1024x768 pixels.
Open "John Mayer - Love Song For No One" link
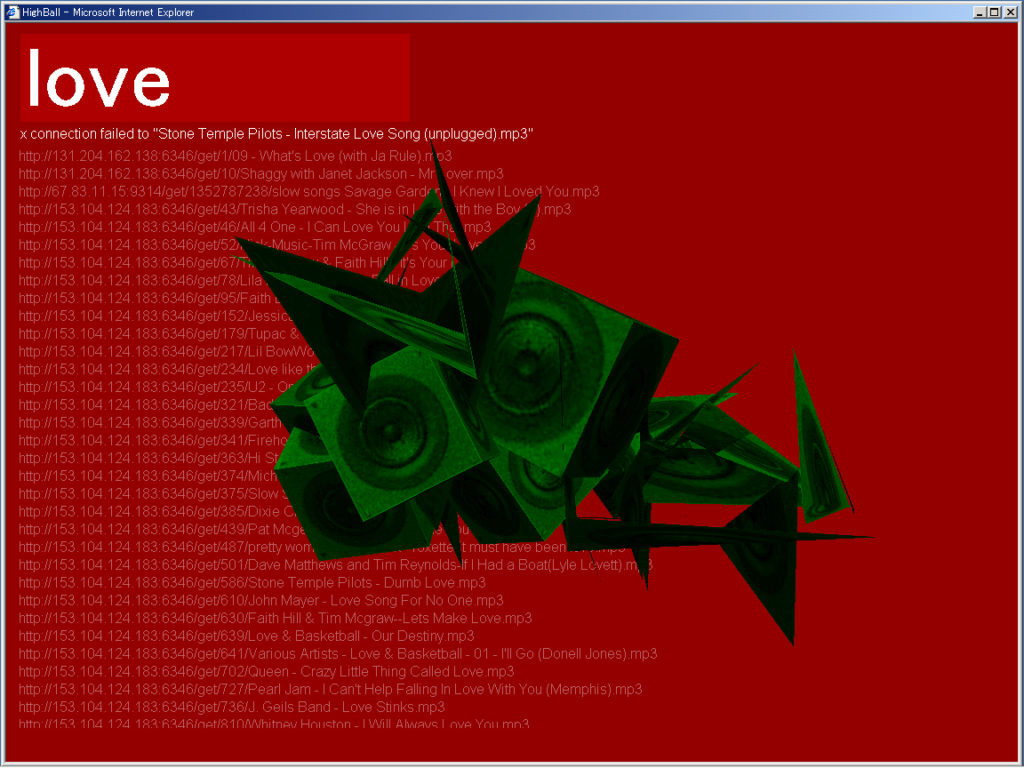pos(261,600)
